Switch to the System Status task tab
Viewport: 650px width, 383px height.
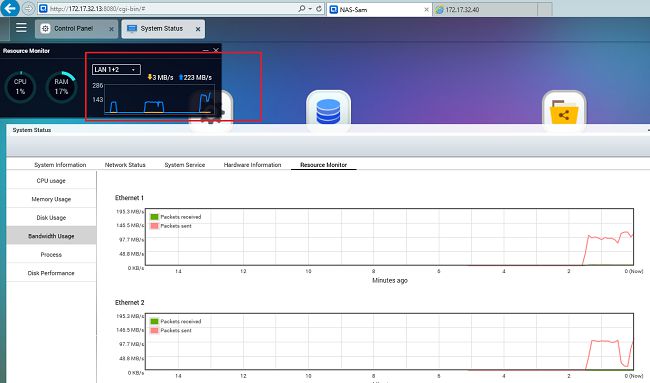[x=163, y=29]
